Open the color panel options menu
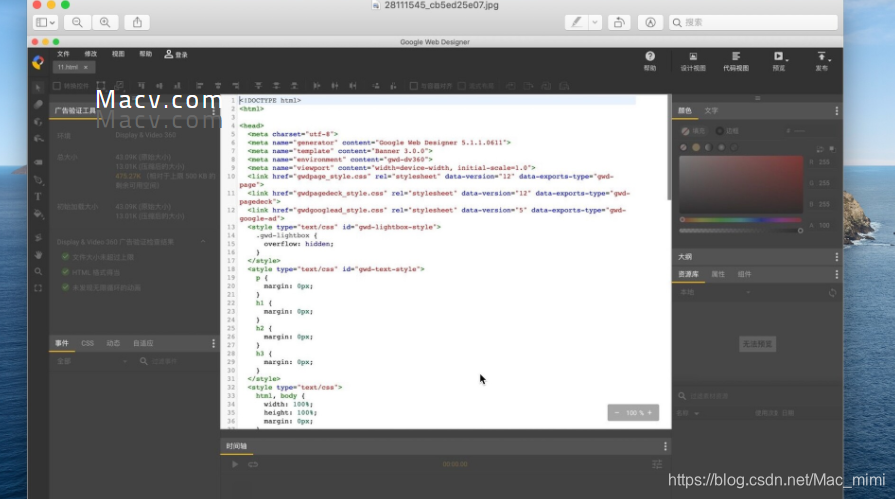The width and height of the screenshot is (895, 499). (x=837, y=111)
